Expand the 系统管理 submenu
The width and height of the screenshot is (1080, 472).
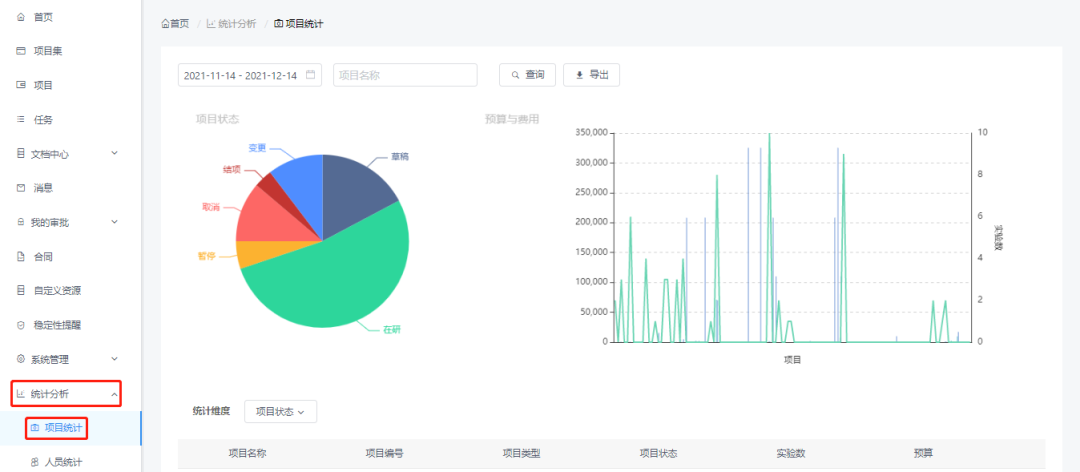pyautogui.click(x=113, y=359)
